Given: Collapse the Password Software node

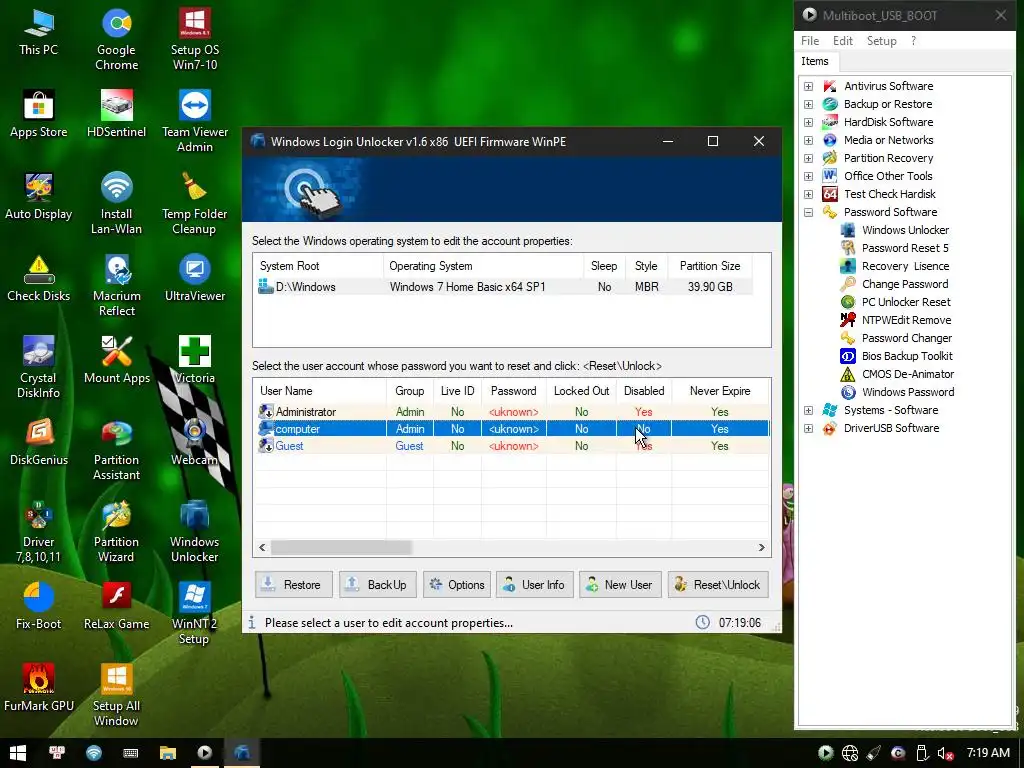Looking at the screenshot, I should point(808,212).
